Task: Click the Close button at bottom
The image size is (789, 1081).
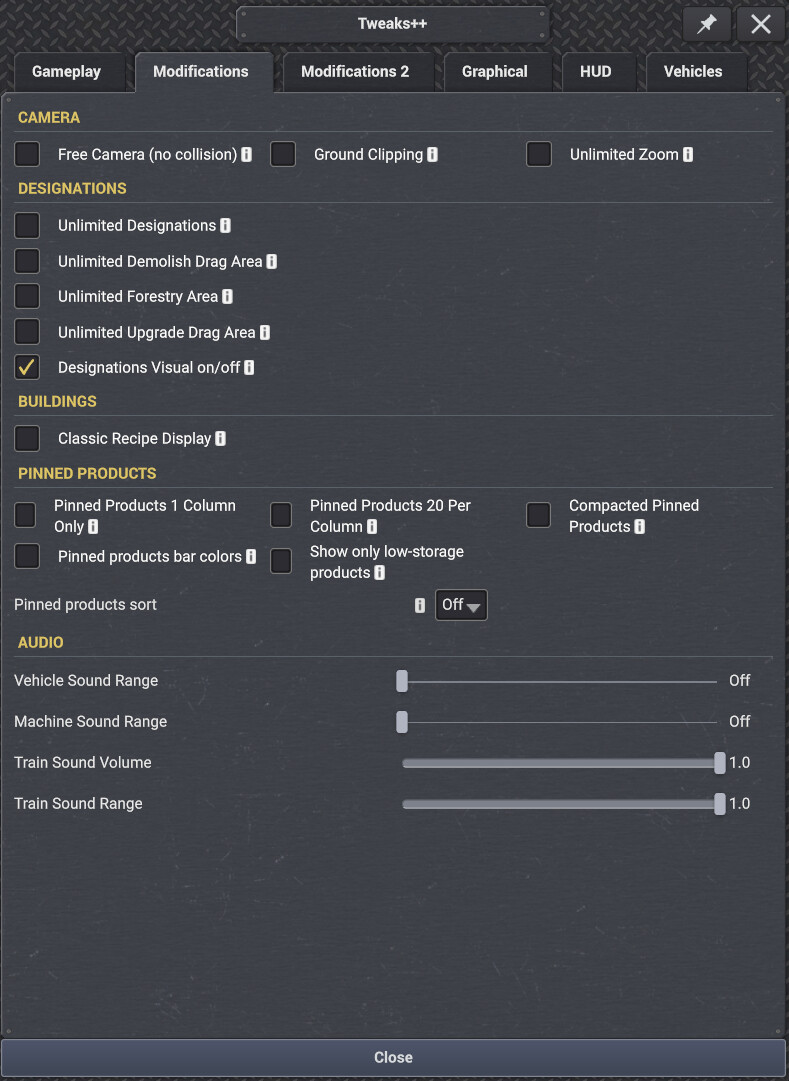Action: coord(394,1058)
